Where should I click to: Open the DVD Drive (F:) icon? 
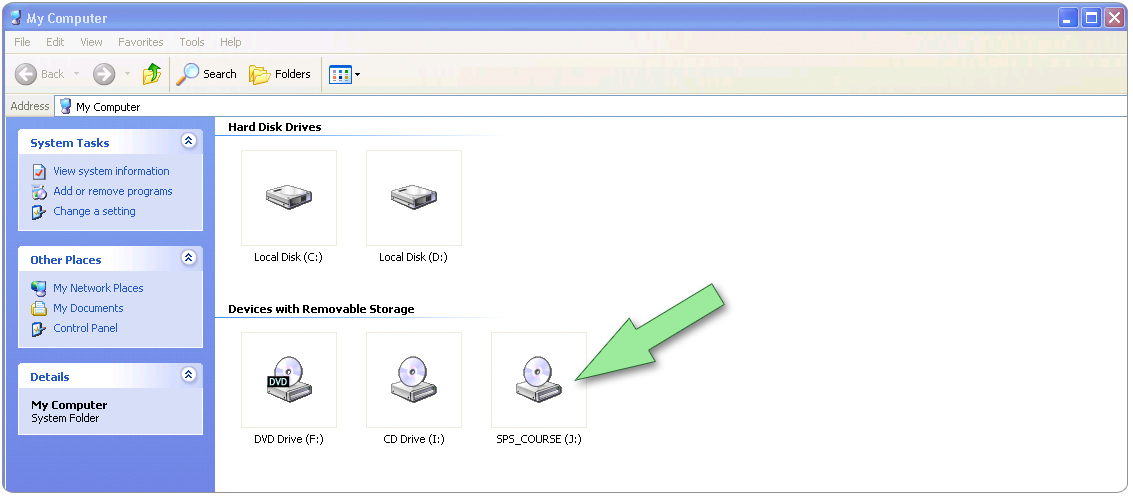[288, 380]
